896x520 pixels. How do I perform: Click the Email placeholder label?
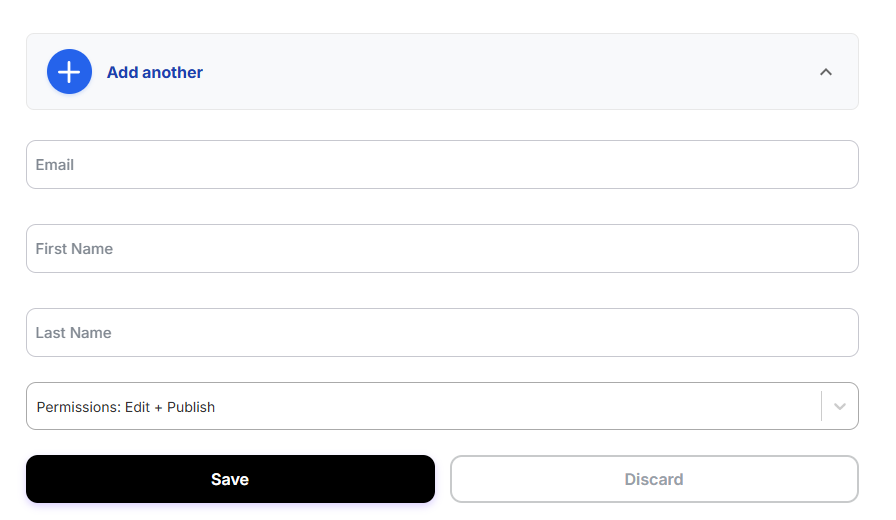pyautogui.click(x=55, y=165)
